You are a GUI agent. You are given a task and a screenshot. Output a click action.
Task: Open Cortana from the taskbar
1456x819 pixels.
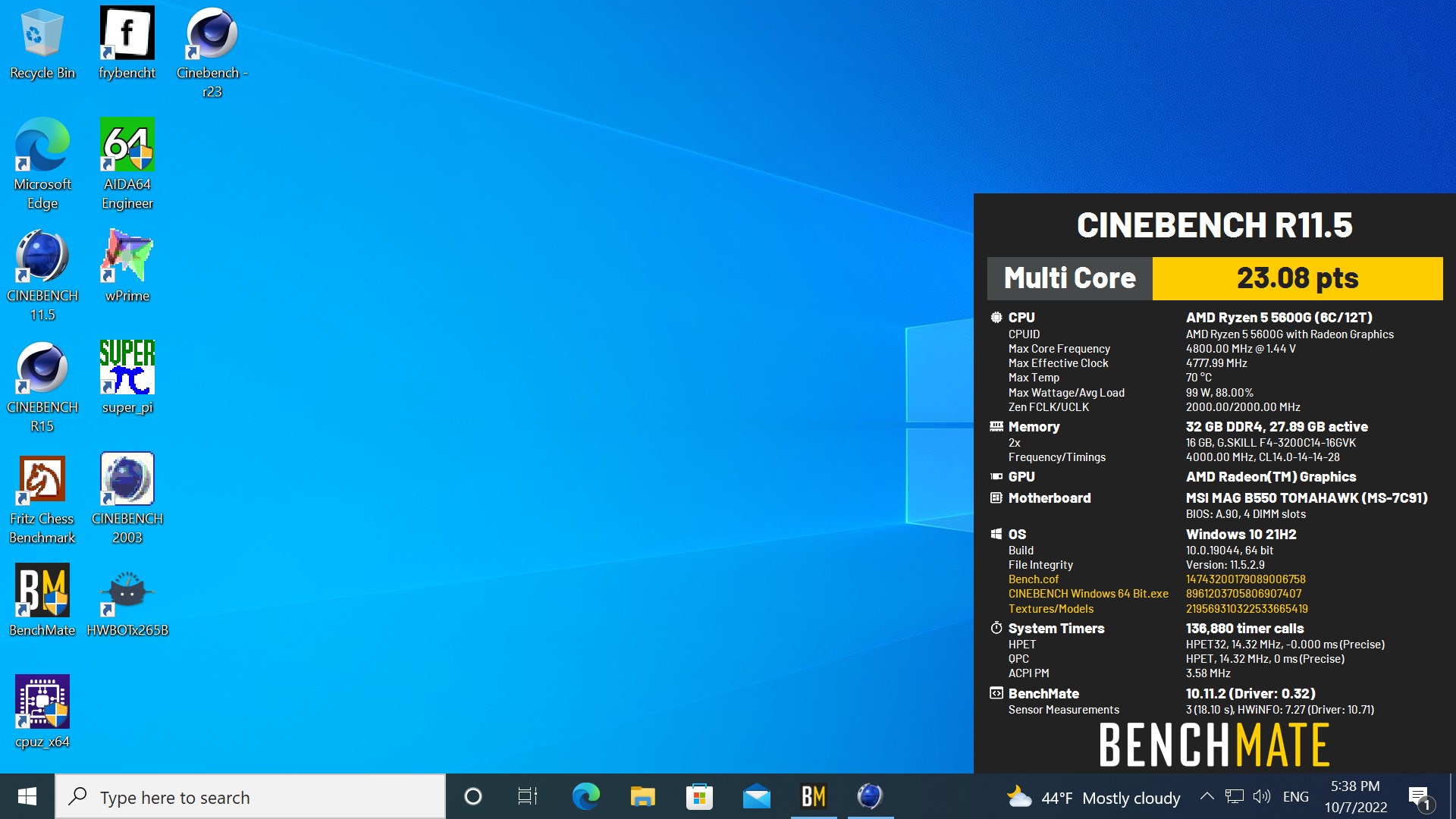point(473,796)
